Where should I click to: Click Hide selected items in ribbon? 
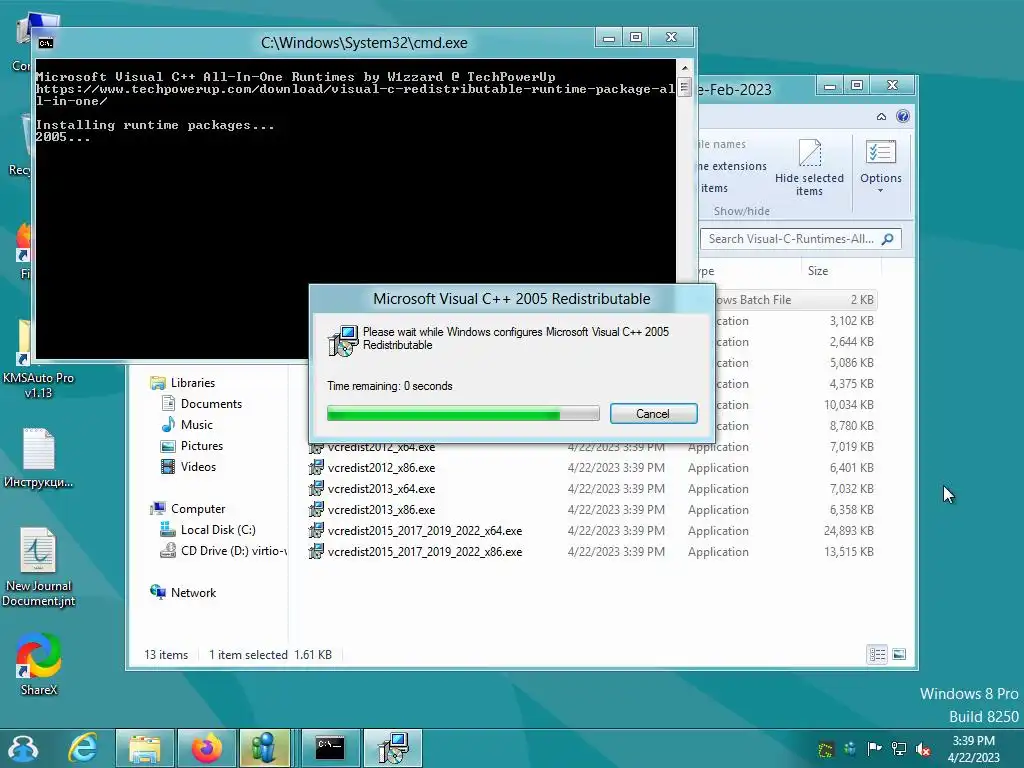coord(809,168)
